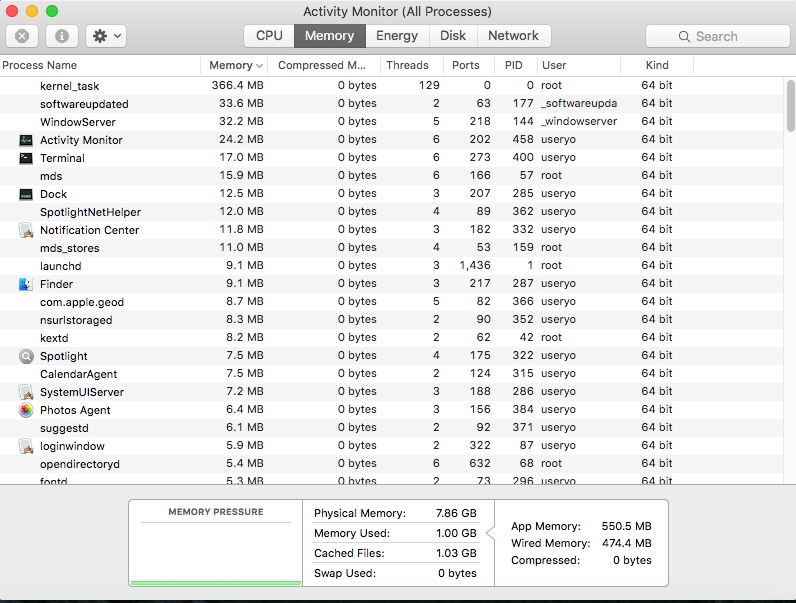Click the Memory Used 1.00 GB value
Image resolution: width=796 pixels, height=603 pixels.
coord(456,533)
